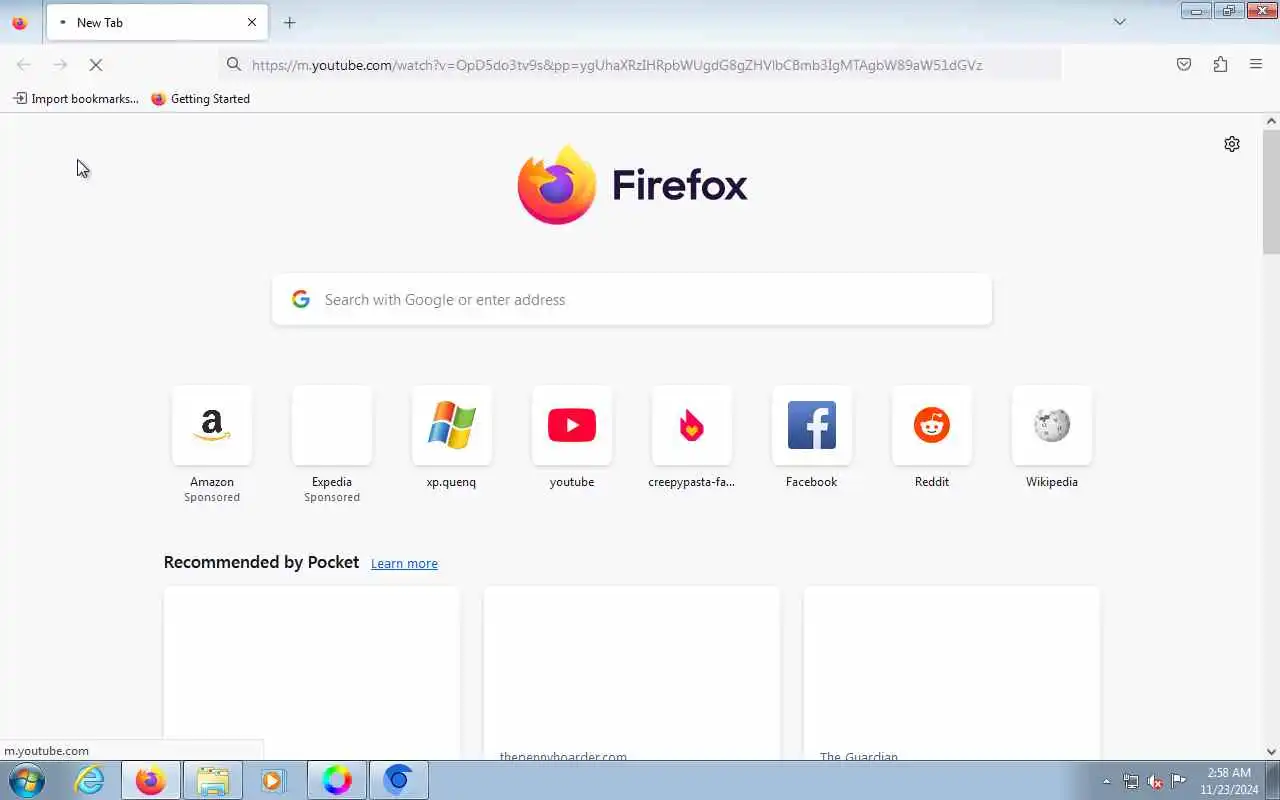
Task: Switch to Firefox taskbar button
Action: click(x=151, y=780)
